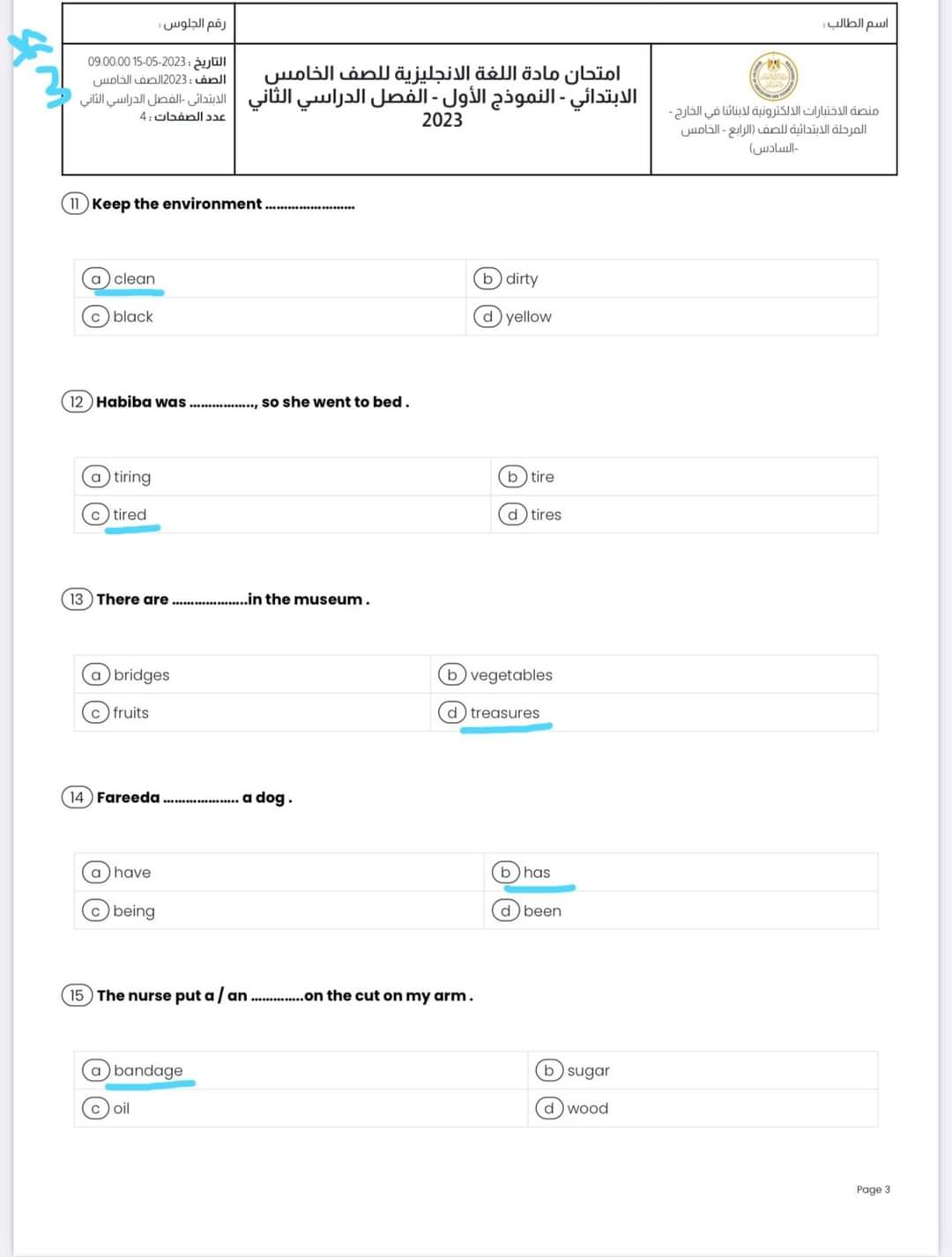
Task: Click the student name field in header
Action: 564,24
